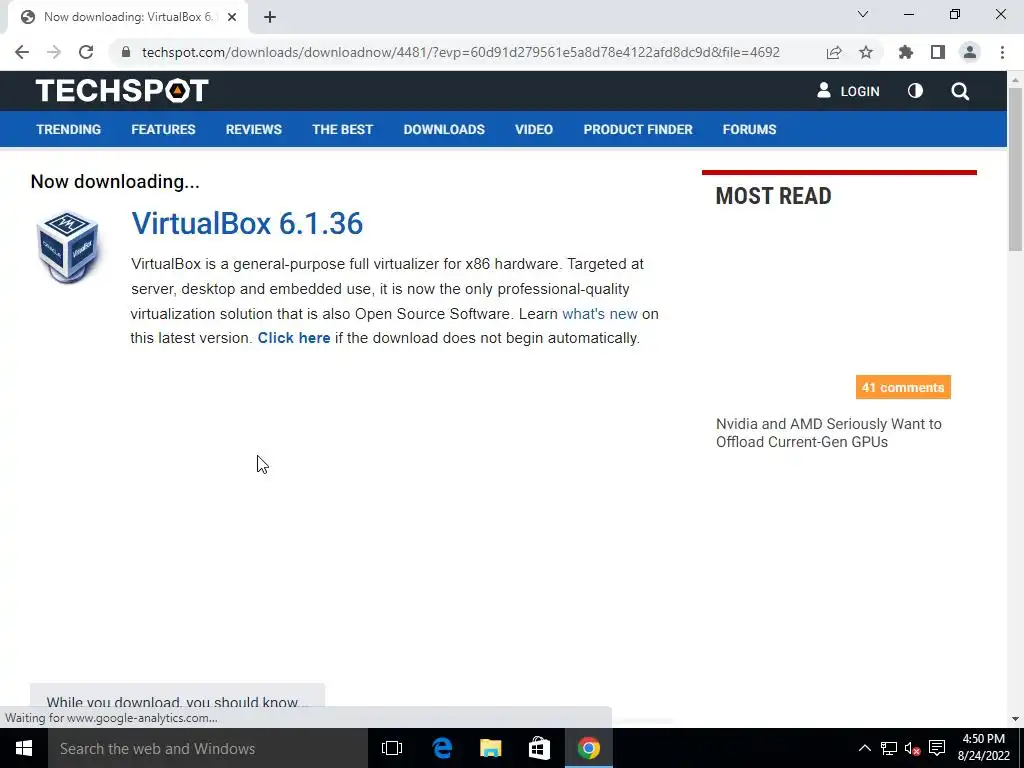This screenshot has height=768, width=1024.
Task: Open the PRODUCT FINDER menu item
Action: tap(638, 129)
